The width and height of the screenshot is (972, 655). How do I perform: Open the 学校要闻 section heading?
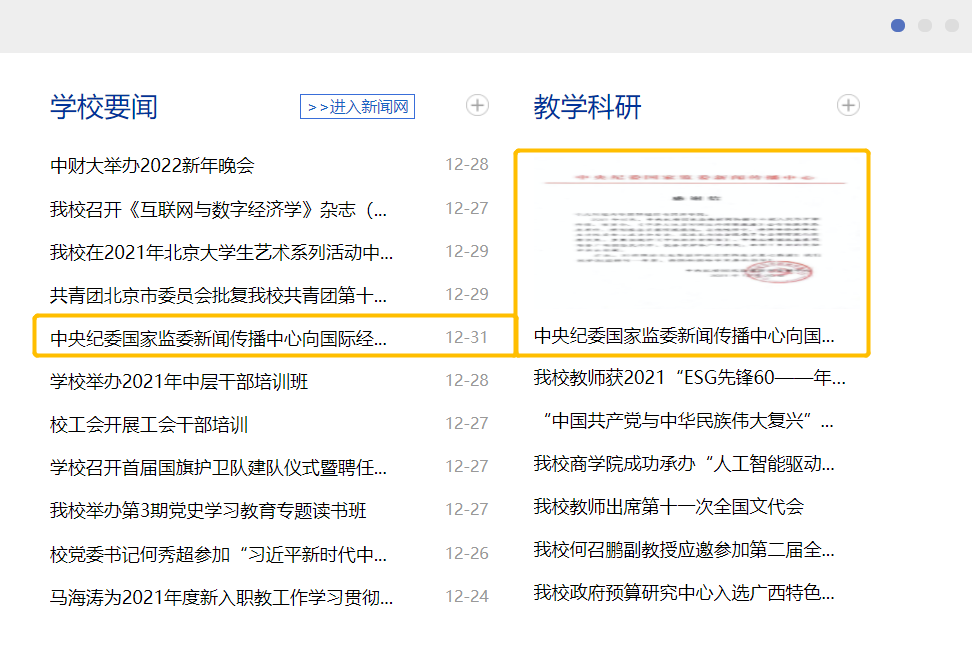tap(104, 107)
